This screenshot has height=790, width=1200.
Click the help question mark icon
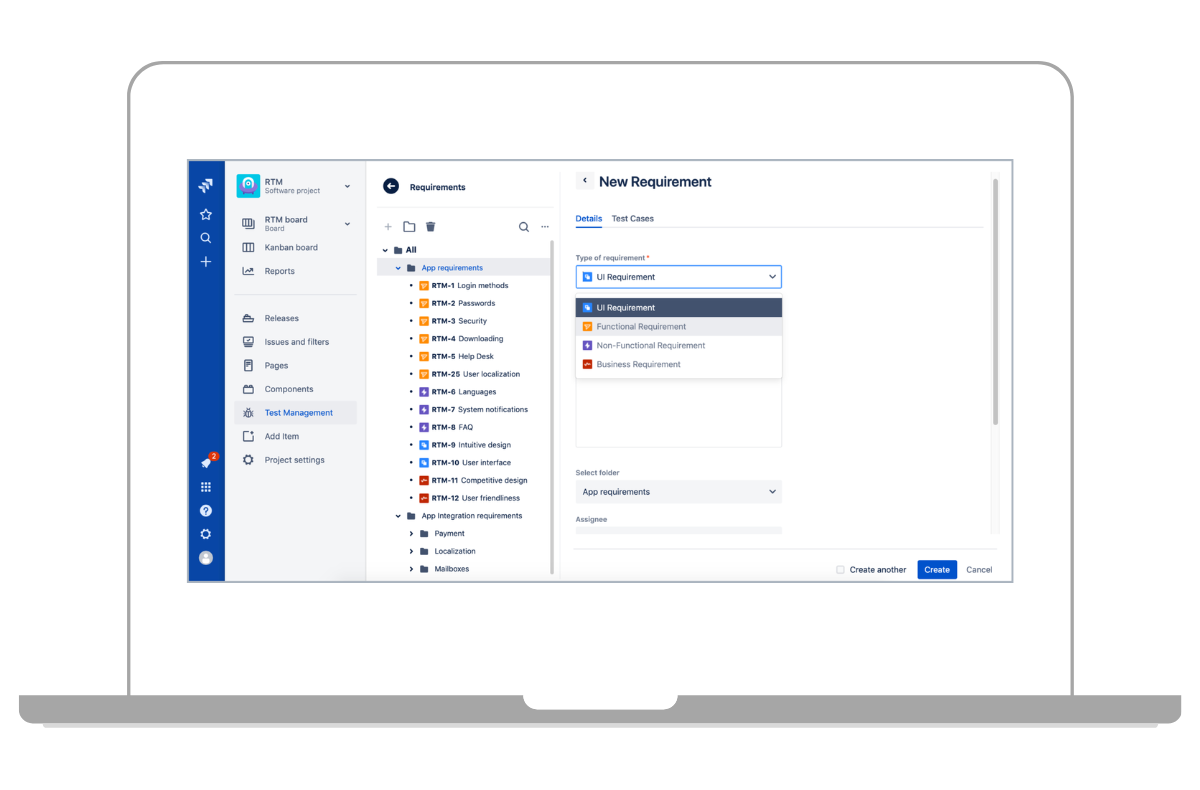pyautogui.click(x=206, y=511)
